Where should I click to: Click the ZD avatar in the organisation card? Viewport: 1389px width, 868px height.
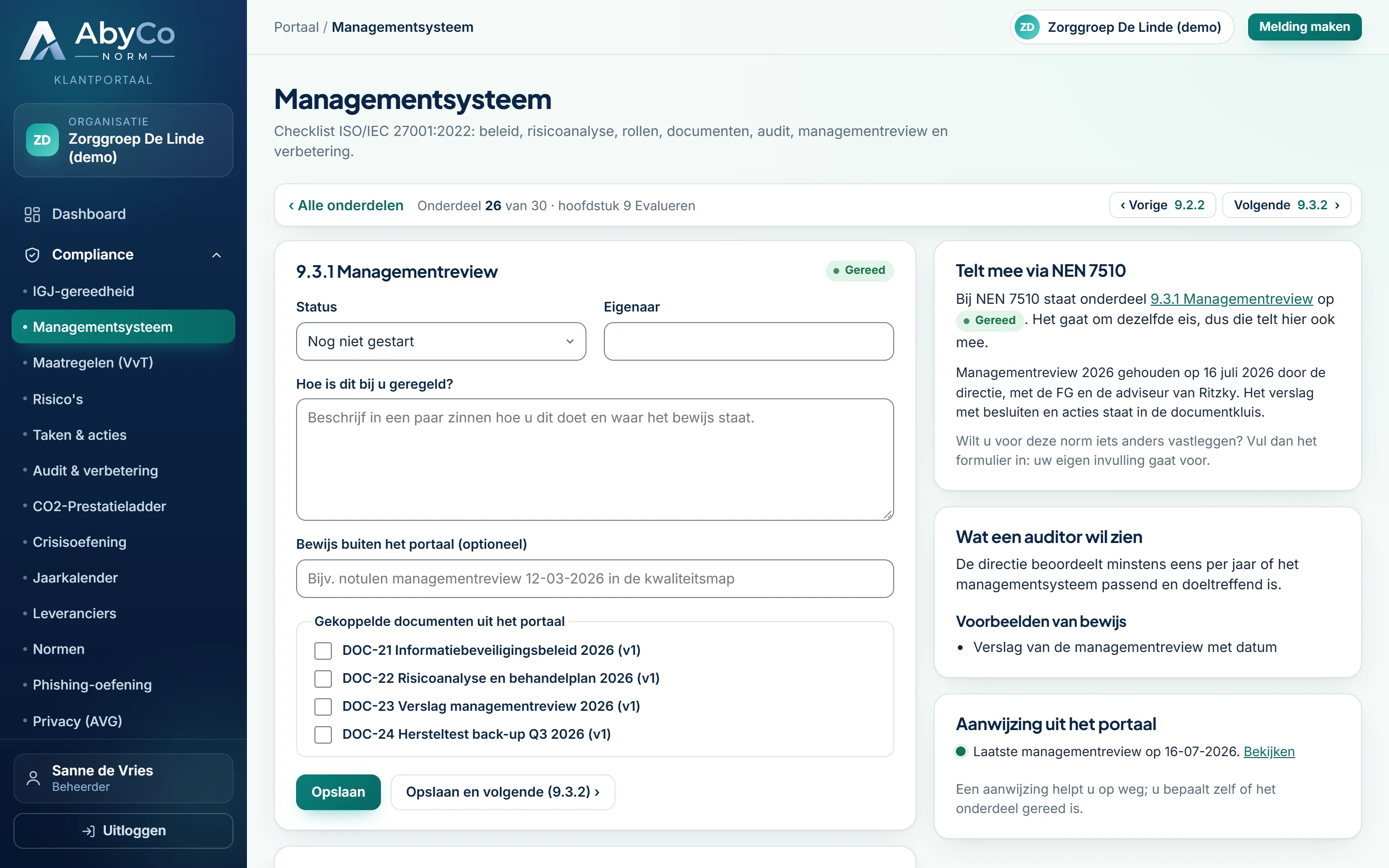click(x=42, y=139)
